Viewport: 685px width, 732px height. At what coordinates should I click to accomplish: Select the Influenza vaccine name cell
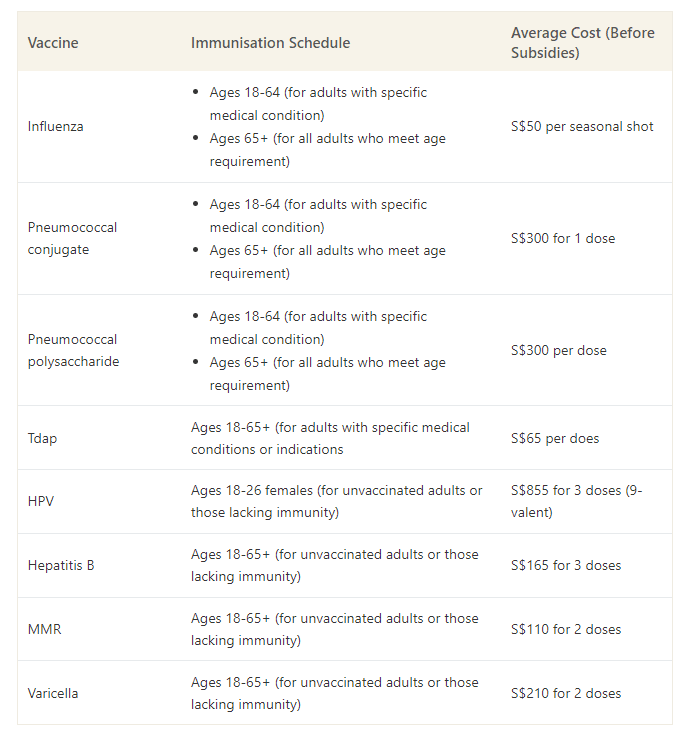[x=56, y=127]
